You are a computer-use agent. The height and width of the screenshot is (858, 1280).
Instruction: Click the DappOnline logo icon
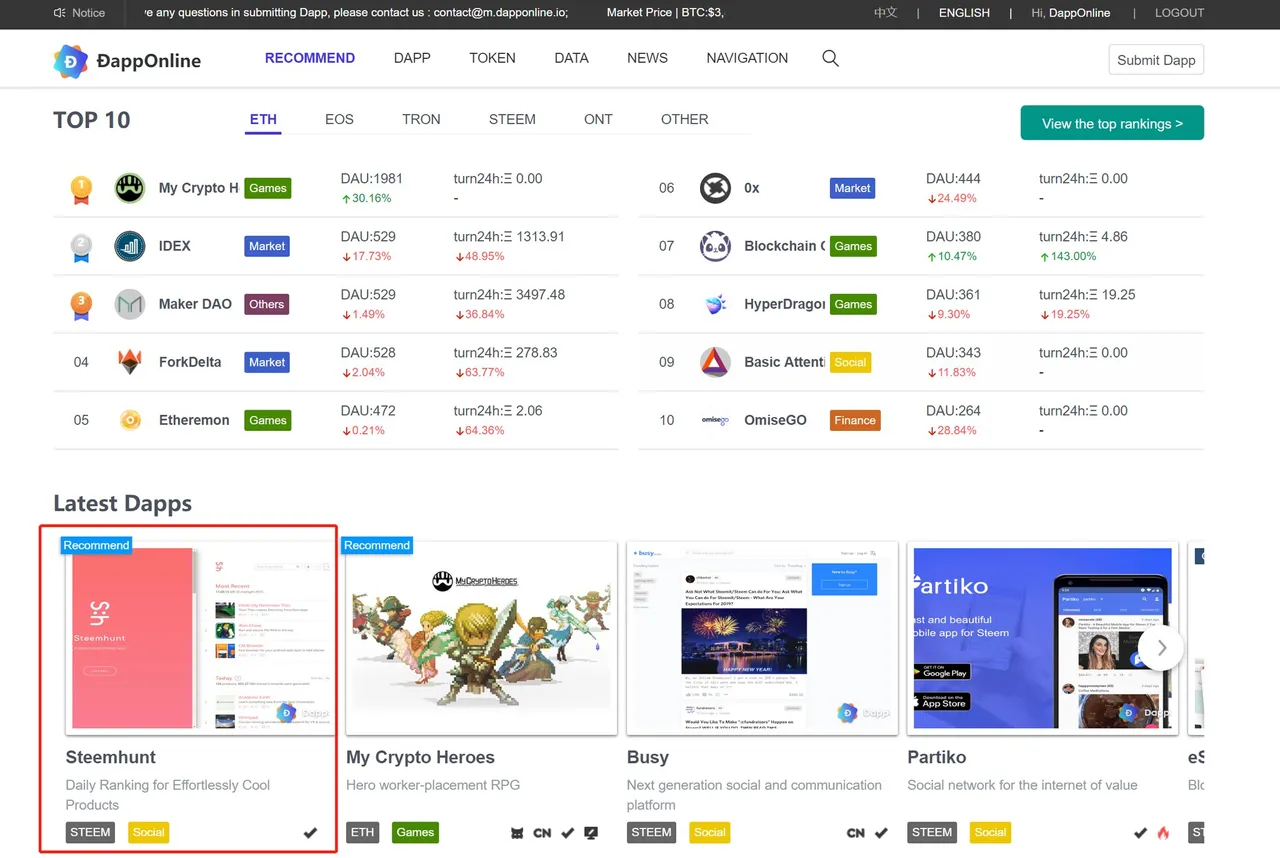70,61
